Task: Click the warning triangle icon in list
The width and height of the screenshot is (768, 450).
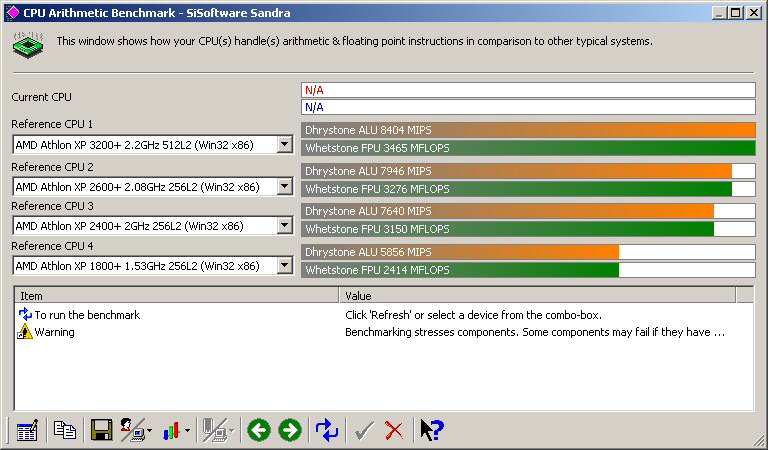Action: point(25,332)
